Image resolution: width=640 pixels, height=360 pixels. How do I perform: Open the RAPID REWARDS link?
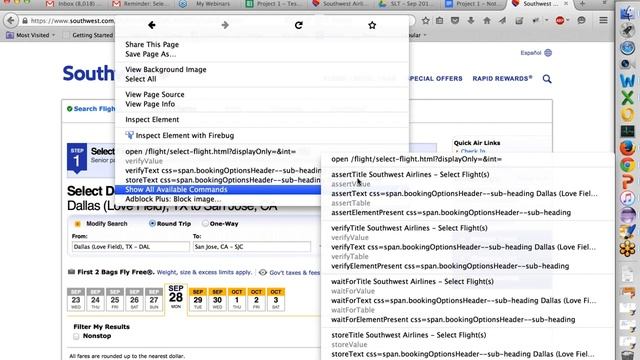502,78
